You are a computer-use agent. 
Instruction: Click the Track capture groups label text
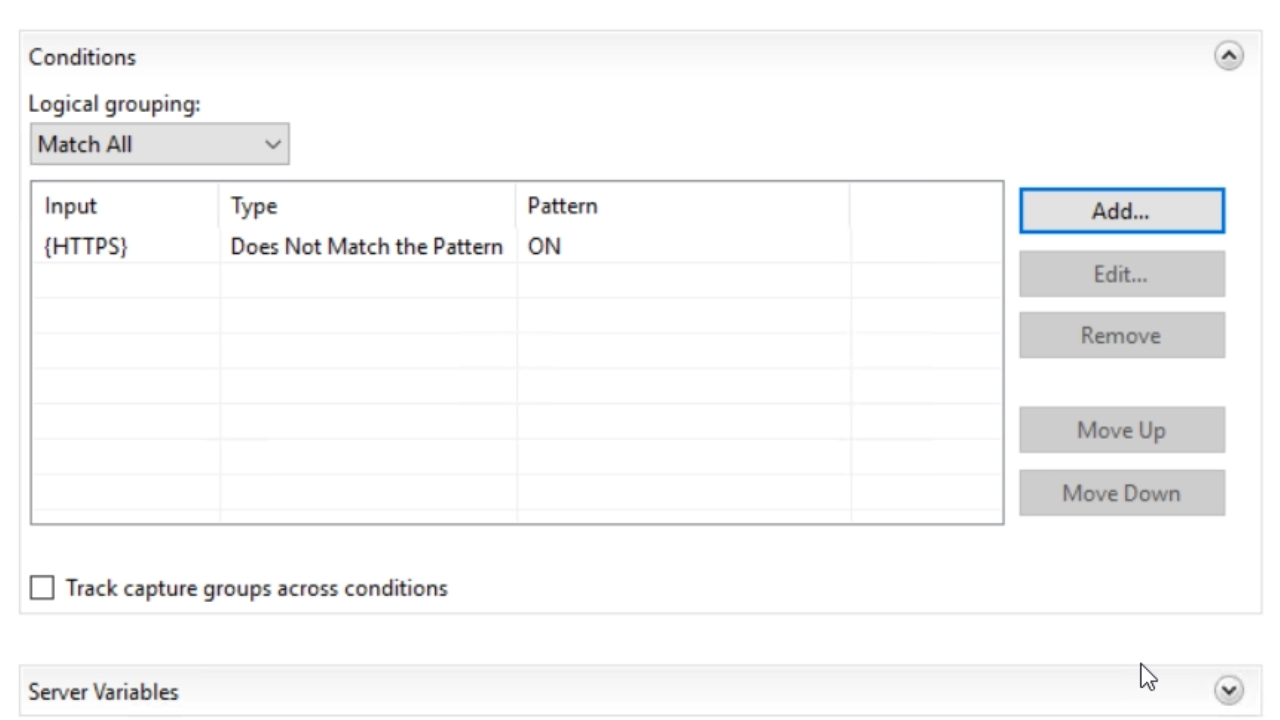pyautogui.click(x=256, y=588)
